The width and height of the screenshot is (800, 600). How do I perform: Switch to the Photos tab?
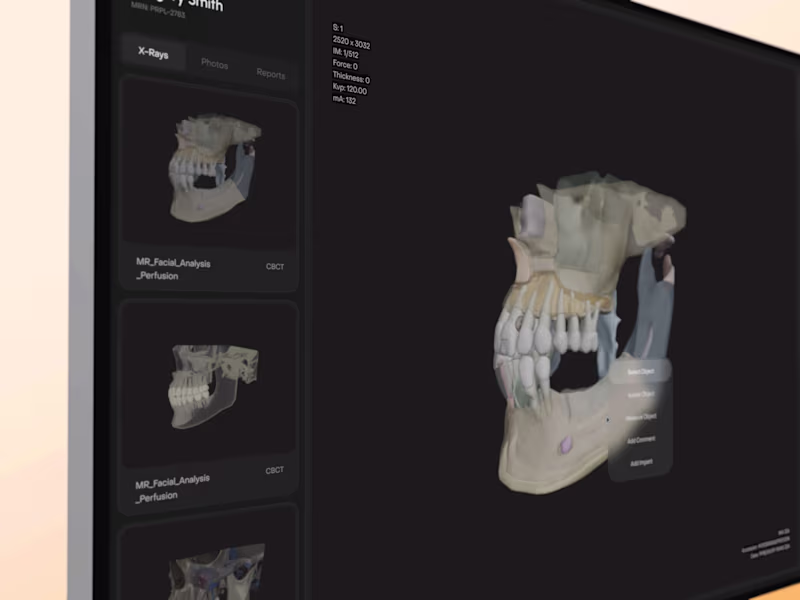click(x=214, y=64)
